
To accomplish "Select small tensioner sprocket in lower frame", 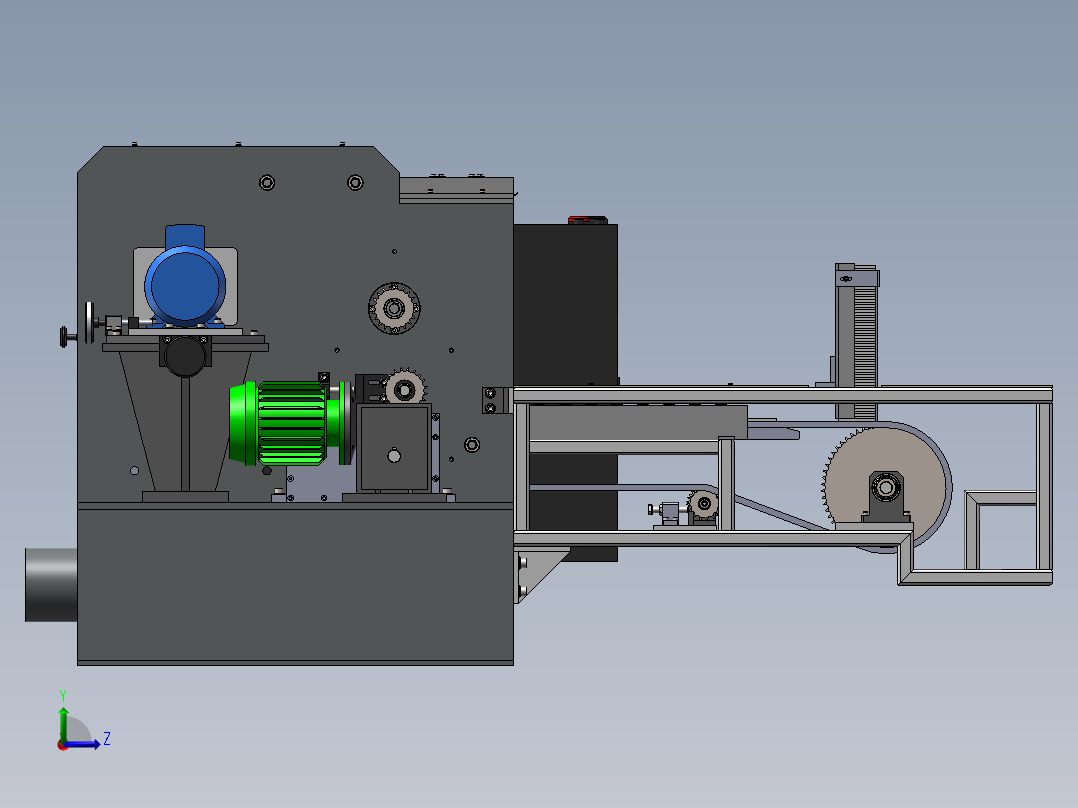I will click(703, 504).
